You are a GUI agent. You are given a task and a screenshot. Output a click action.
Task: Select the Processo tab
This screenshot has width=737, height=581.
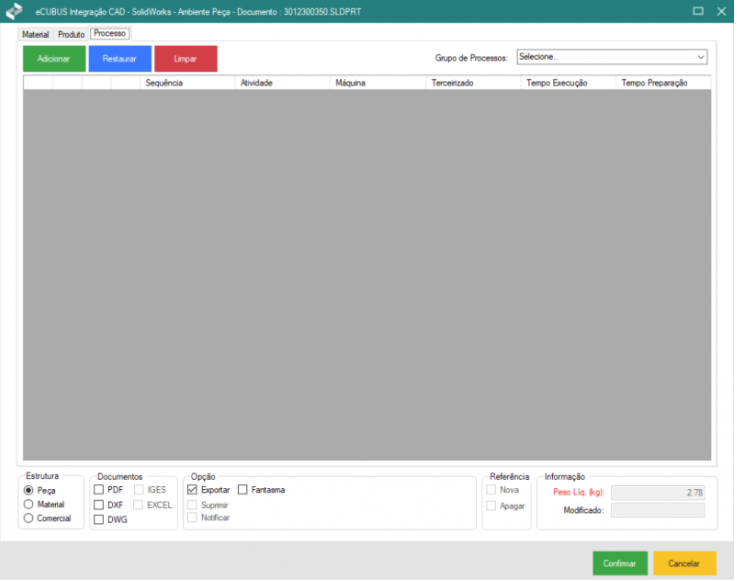(x=109, y=33)
